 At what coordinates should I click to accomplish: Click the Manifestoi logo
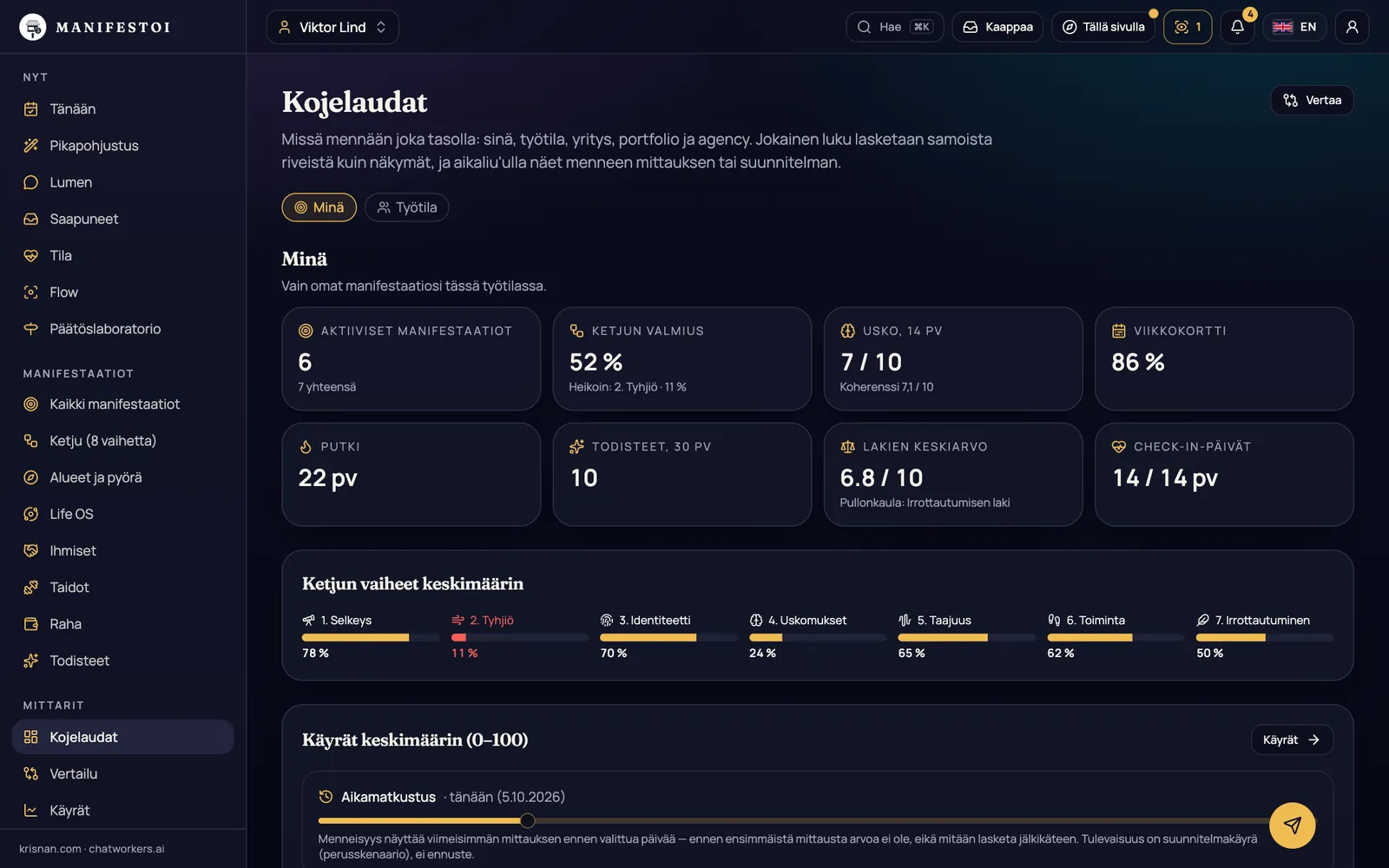[95, 27]
